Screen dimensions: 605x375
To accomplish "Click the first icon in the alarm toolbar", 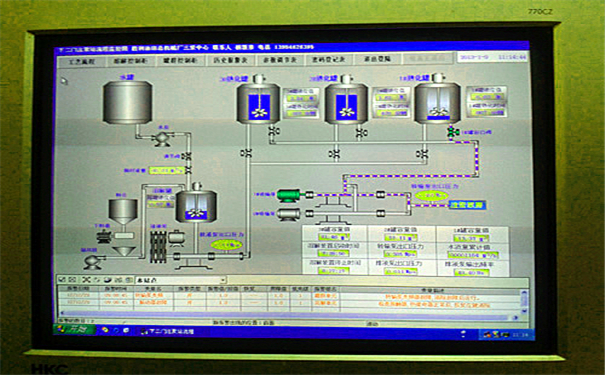I will [x=62, y=280].
